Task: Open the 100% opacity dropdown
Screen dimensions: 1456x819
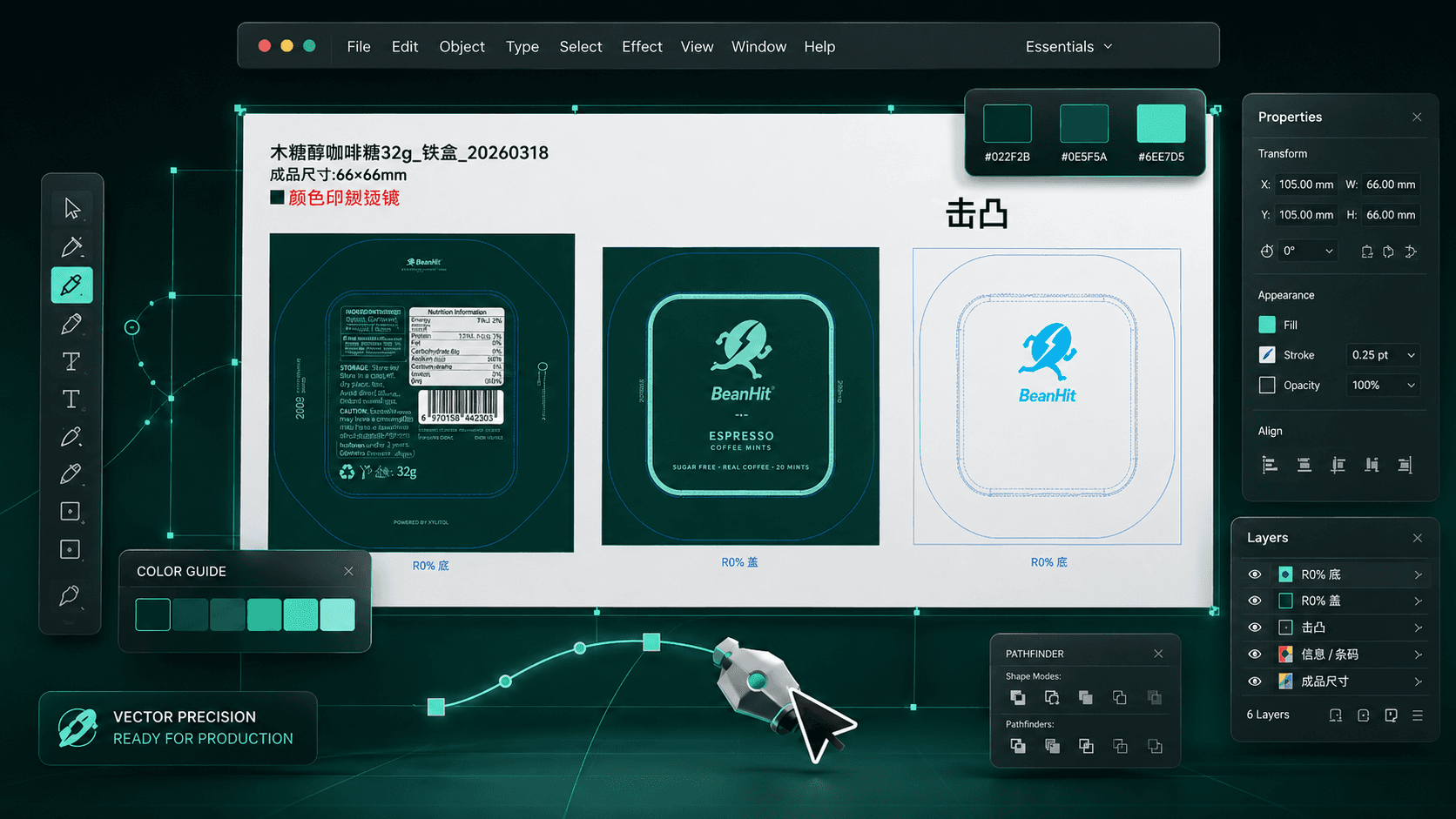Action: (1384, 385)
